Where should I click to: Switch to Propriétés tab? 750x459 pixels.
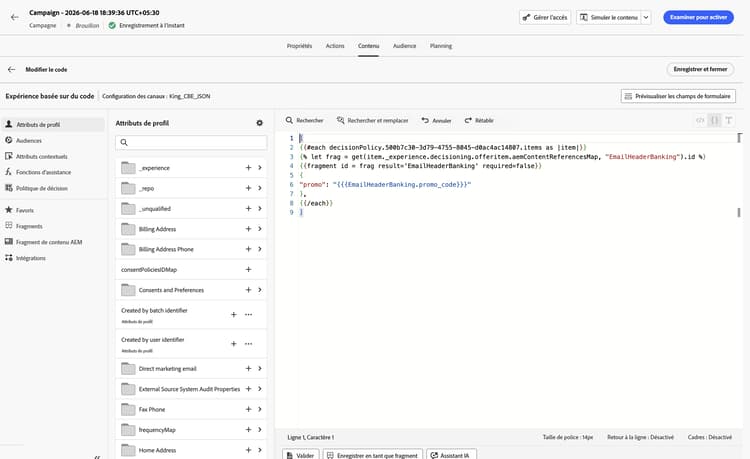pyautogui.click(x=299, y=46)
